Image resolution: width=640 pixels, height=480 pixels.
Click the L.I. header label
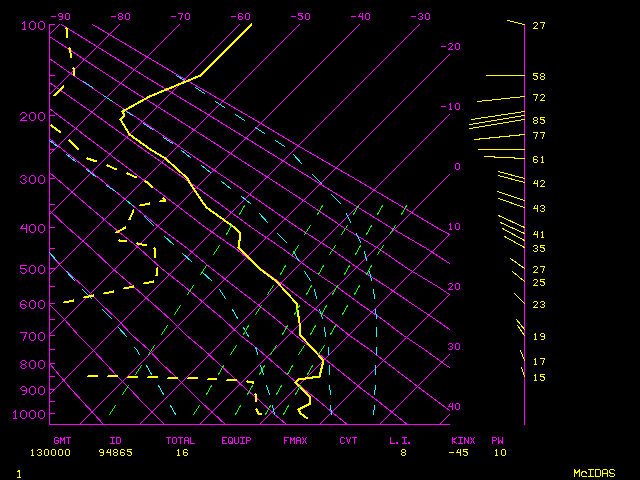[398, 440]
